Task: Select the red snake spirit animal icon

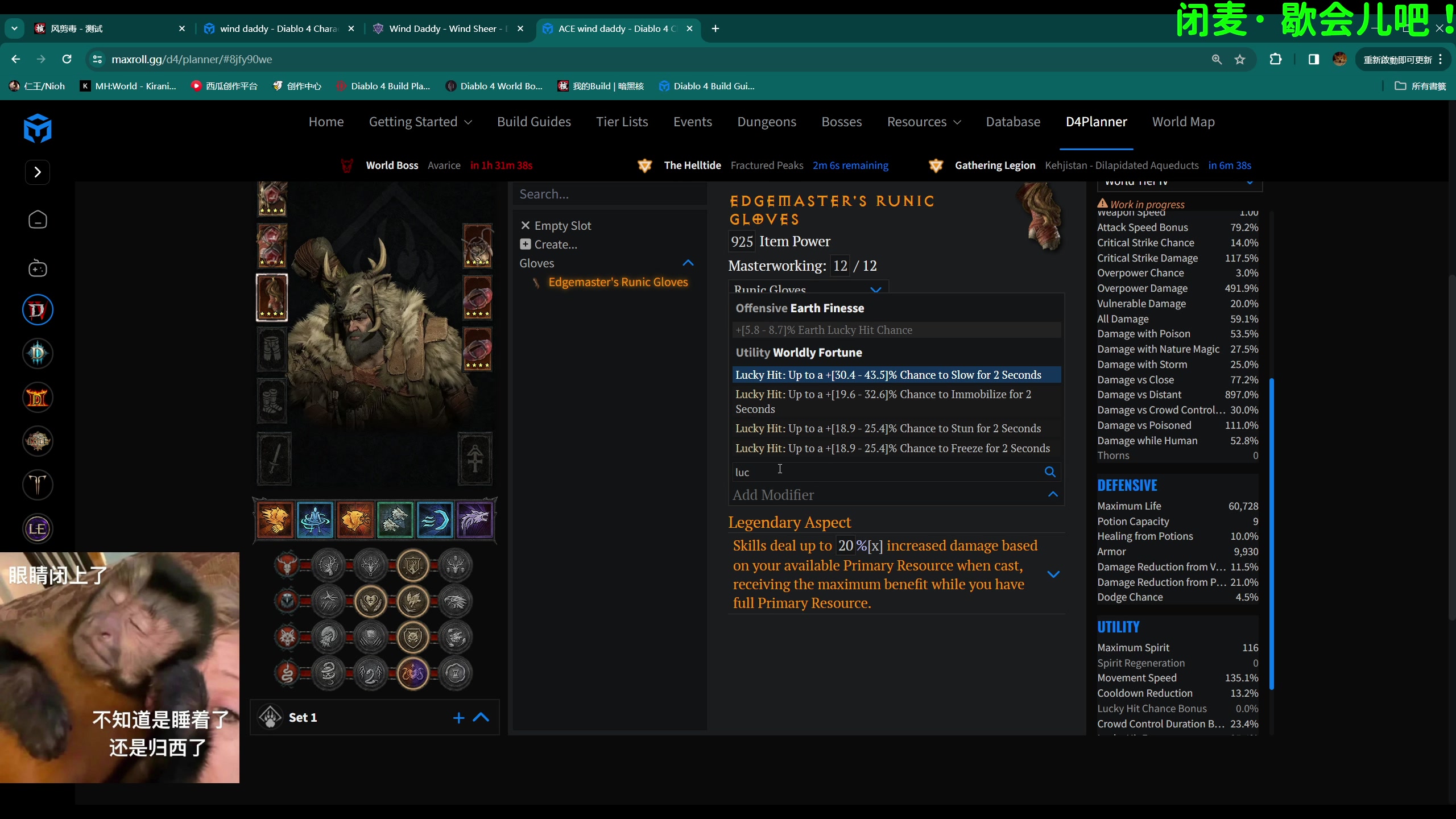Action: tap(288, 673)
